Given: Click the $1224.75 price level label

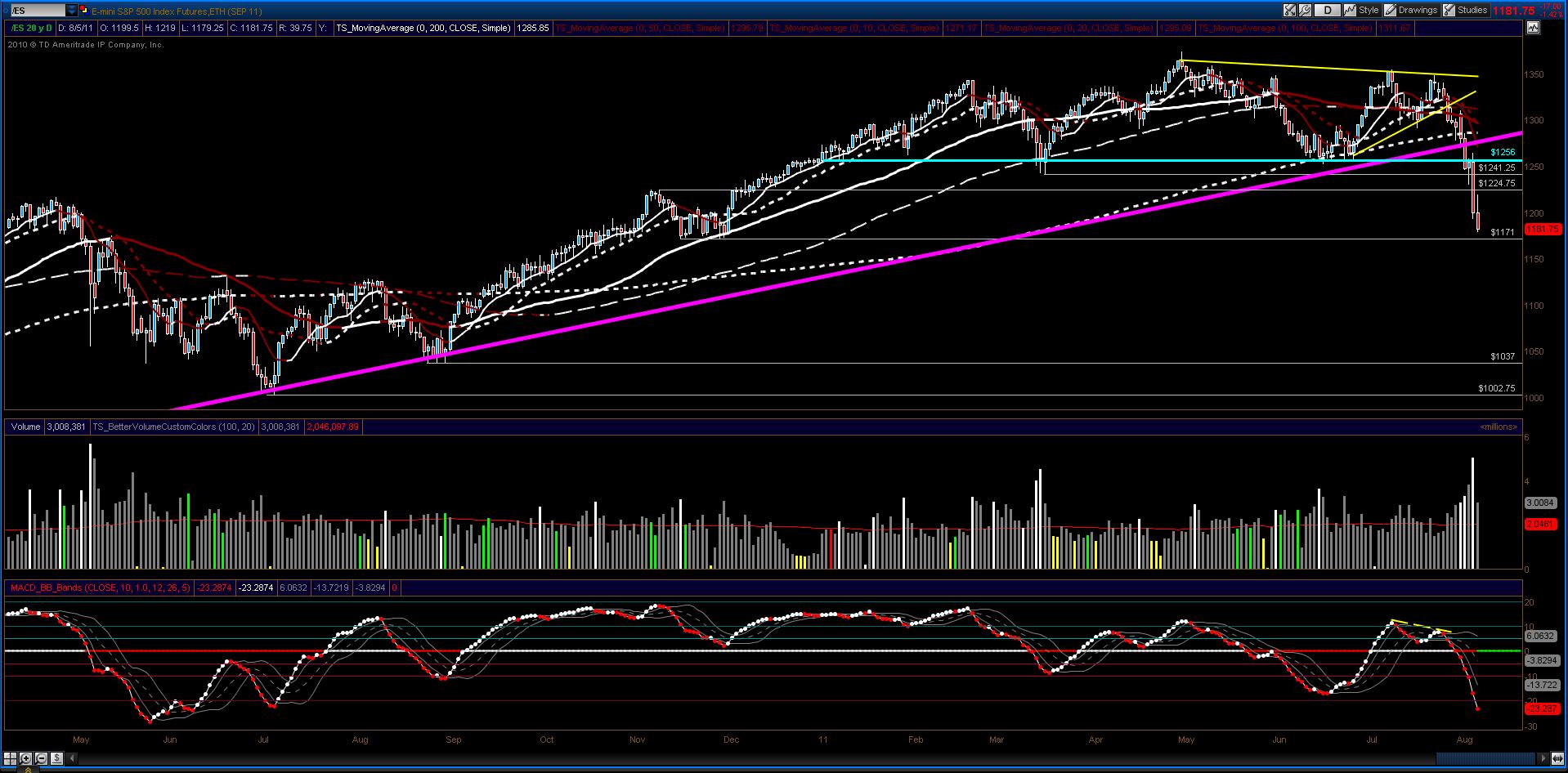Looking at the screenshot, I should pyautogui.click(x=1497, y=183).
